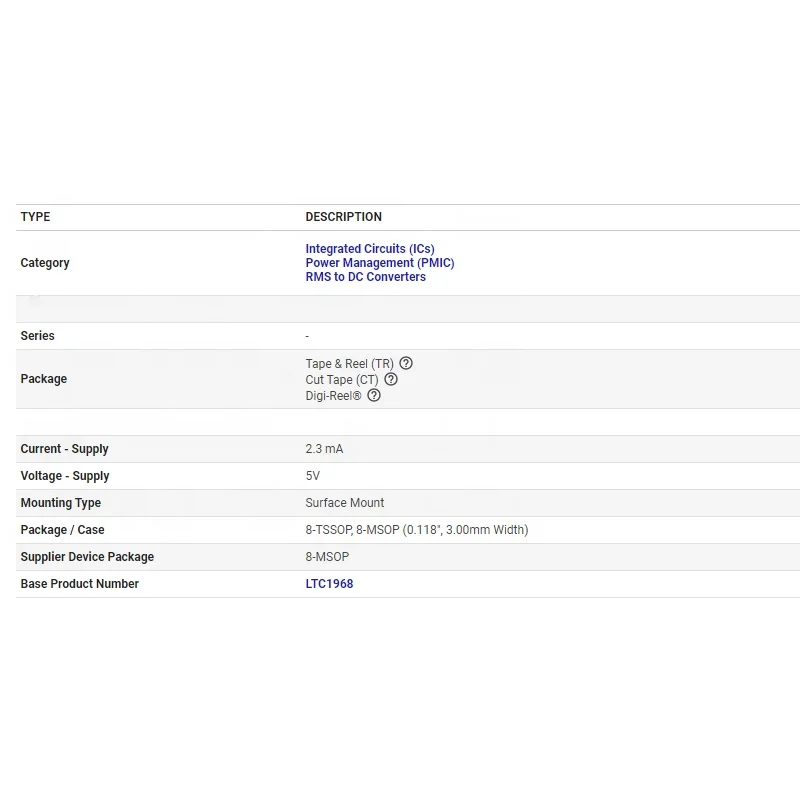Open Integrated Circuits (ICs) category link

370,249
